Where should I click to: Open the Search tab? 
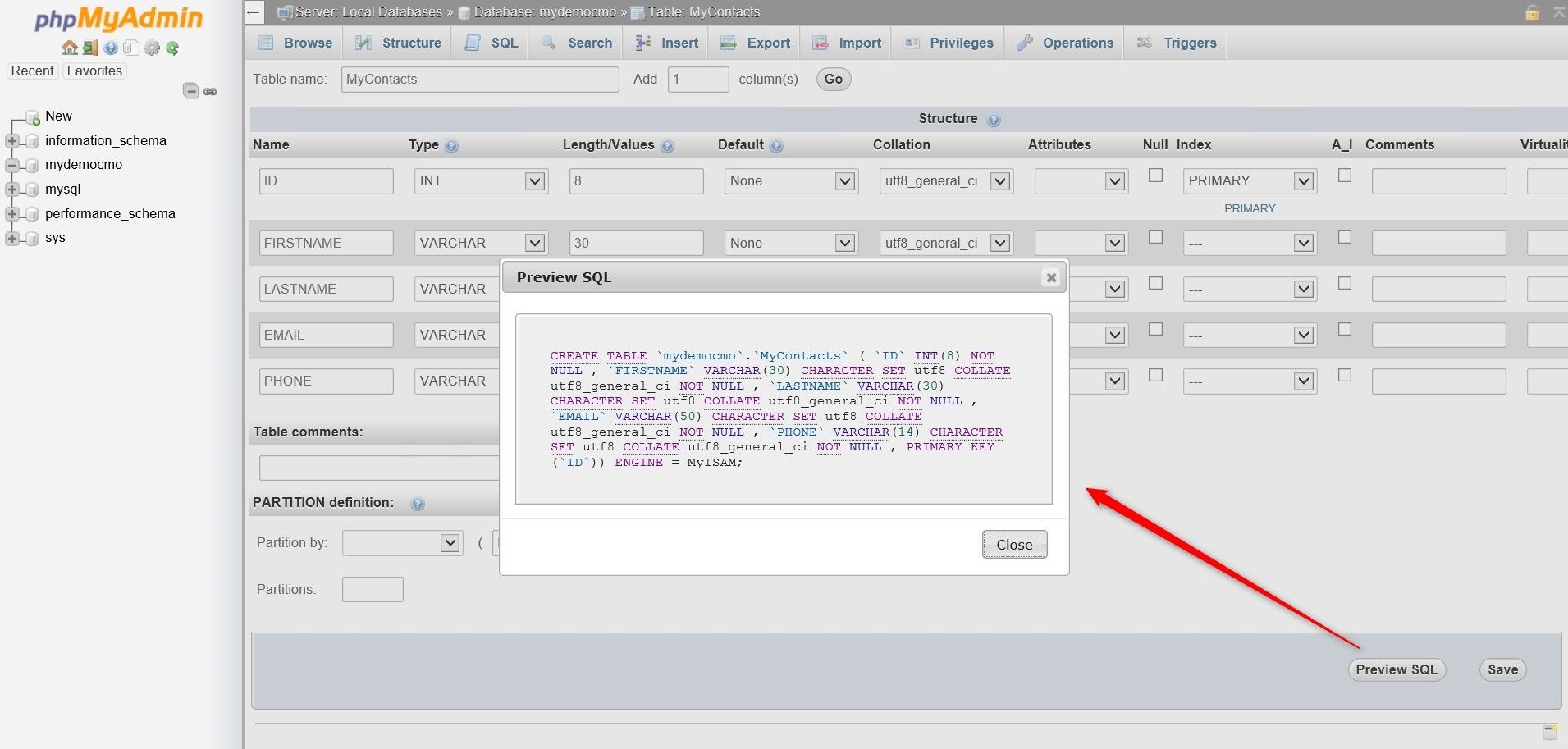[577, 43]
